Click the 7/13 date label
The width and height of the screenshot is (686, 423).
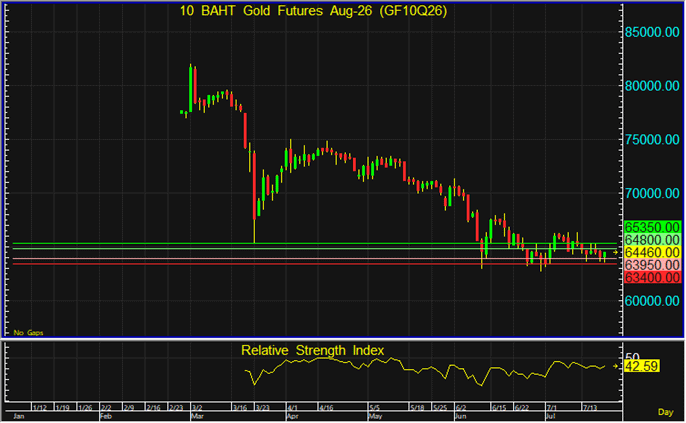(589, 408)
